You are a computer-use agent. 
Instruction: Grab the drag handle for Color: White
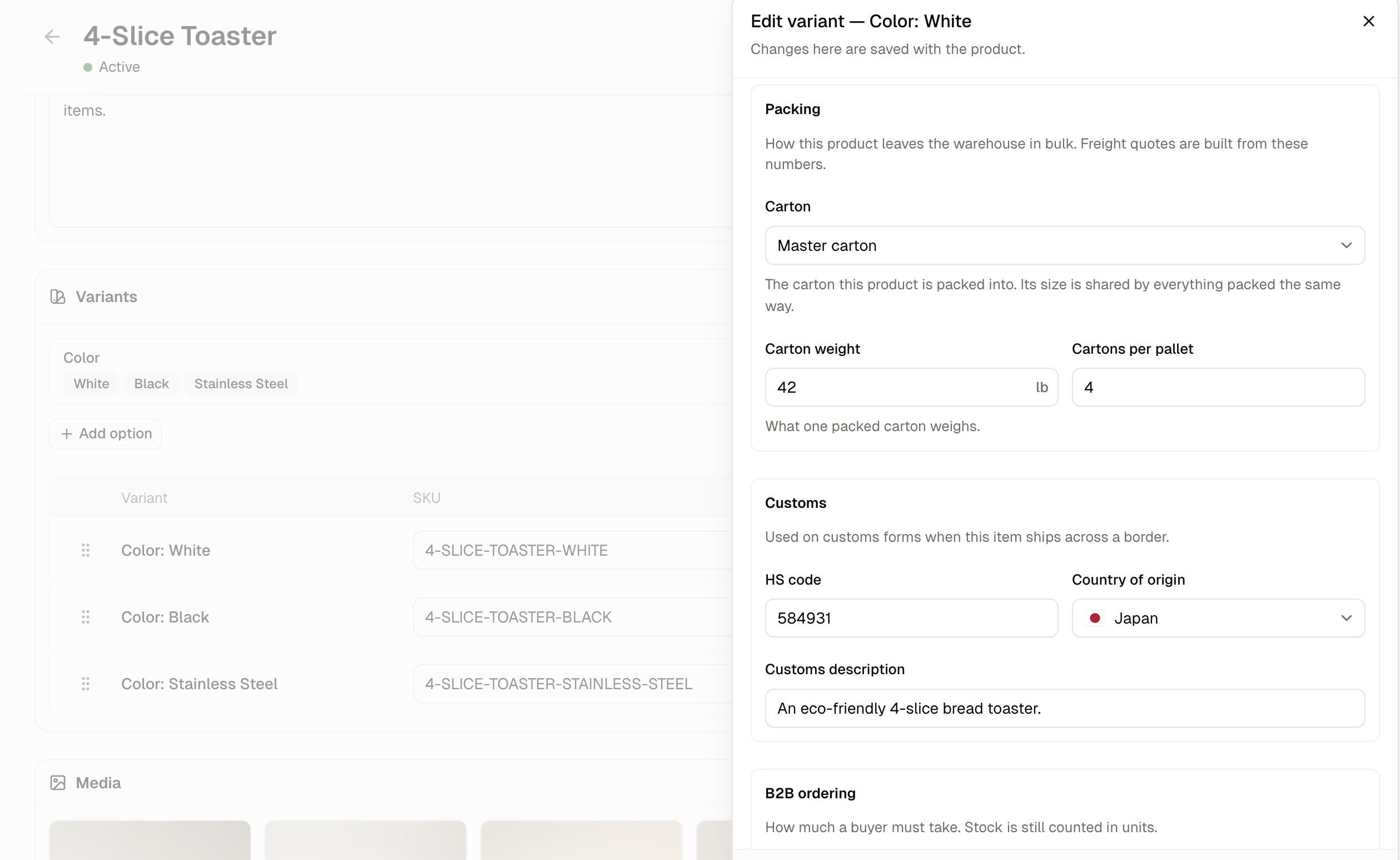click(x=86, y=550)
